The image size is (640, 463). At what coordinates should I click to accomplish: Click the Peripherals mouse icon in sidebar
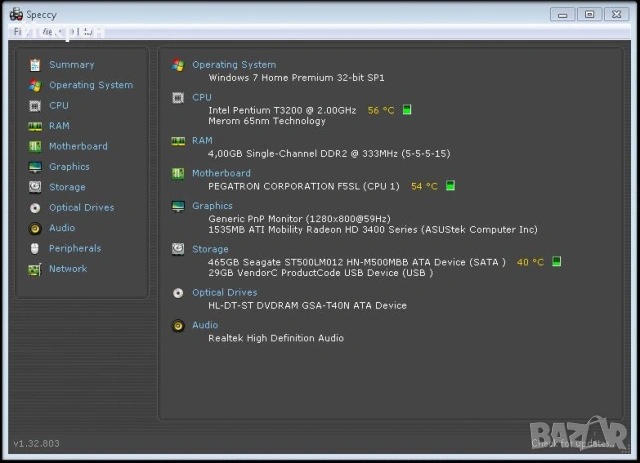[35, 249]
